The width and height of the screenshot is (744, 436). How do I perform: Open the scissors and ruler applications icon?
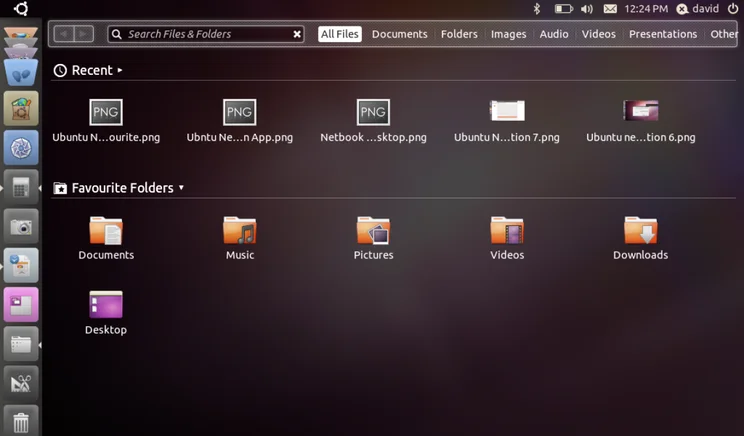(21, 383)
